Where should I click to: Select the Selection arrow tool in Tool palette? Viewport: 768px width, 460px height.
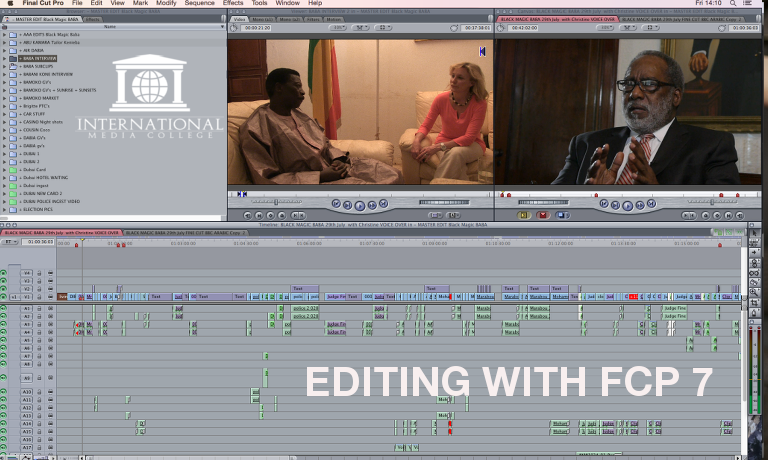[x=755, y=233]
